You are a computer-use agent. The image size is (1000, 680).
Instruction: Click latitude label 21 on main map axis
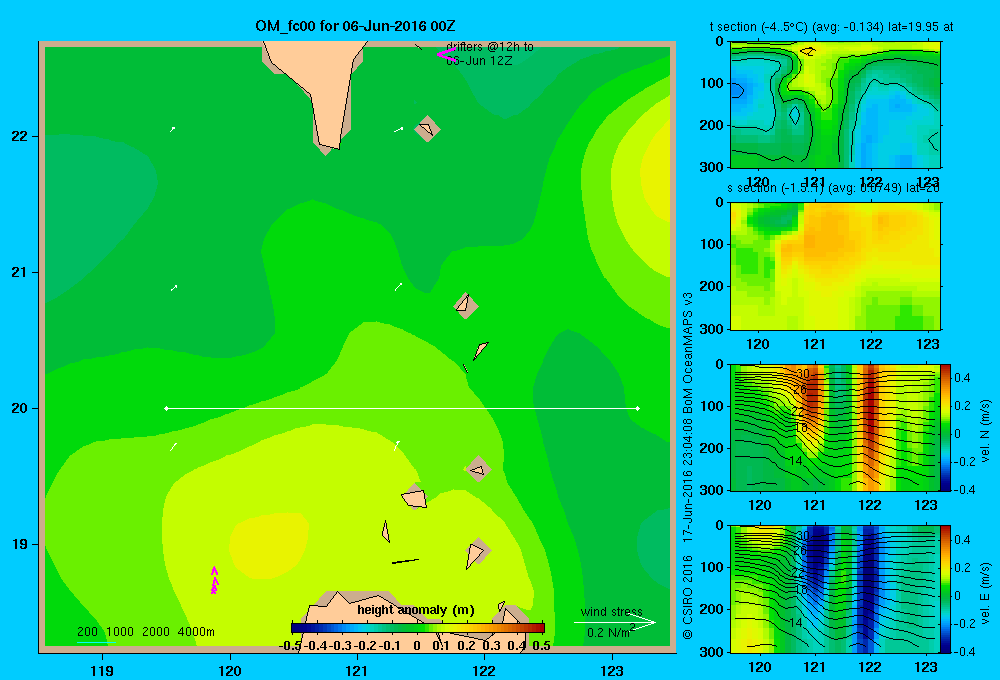pyautogui.click(x=20, y=272)
